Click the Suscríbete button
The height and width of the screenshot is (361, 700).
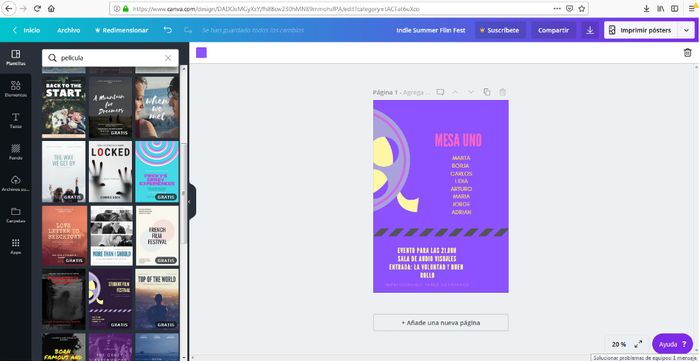(499, 30)
